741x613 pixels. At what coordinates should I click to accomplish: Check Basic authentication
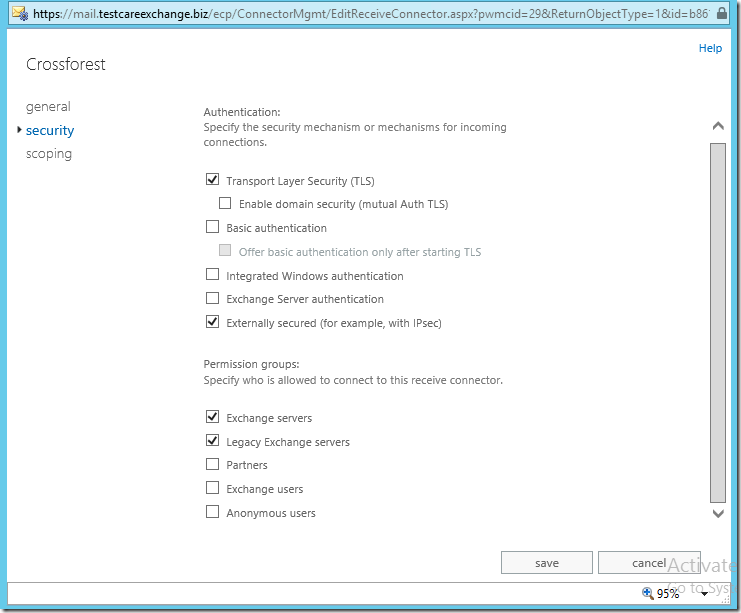click(213, 227)
